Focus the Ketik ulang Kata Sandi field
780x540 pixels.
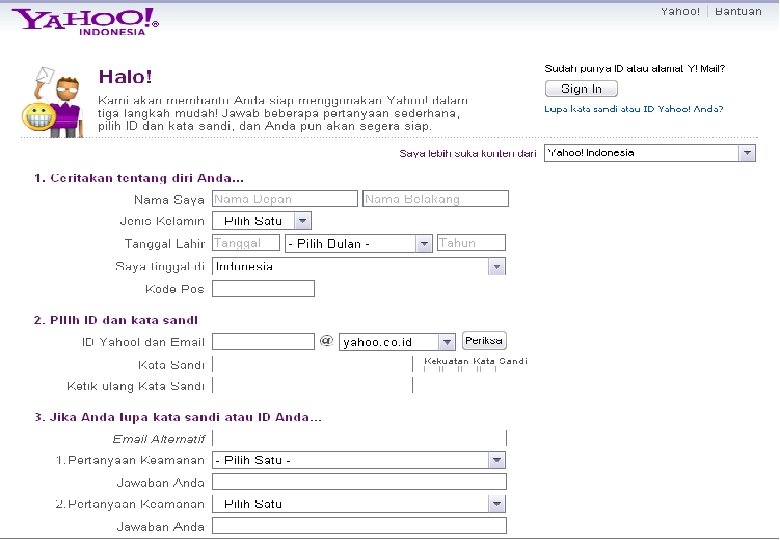[312, 385]
